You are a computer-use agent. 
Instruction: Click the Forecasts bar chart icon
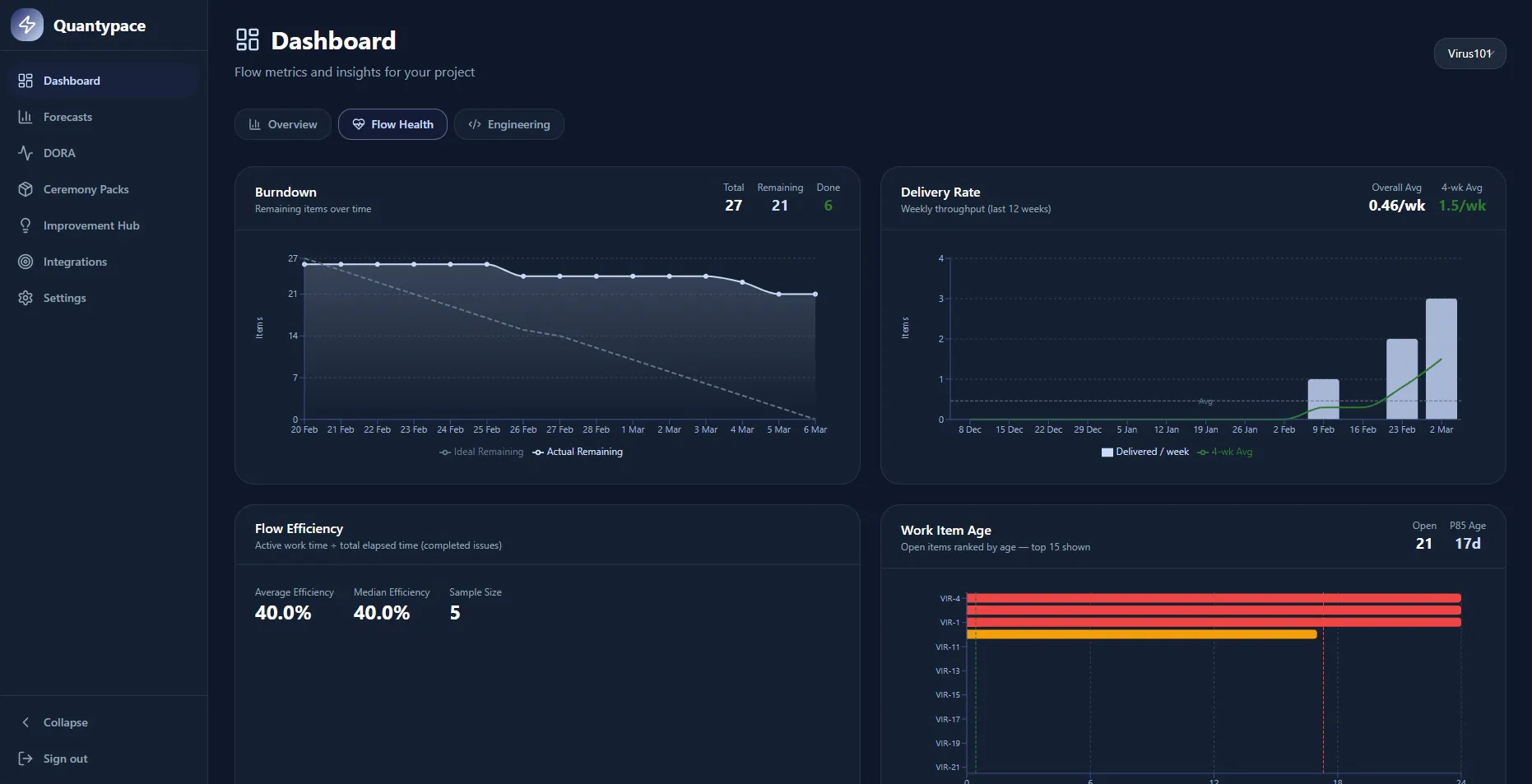26,117
